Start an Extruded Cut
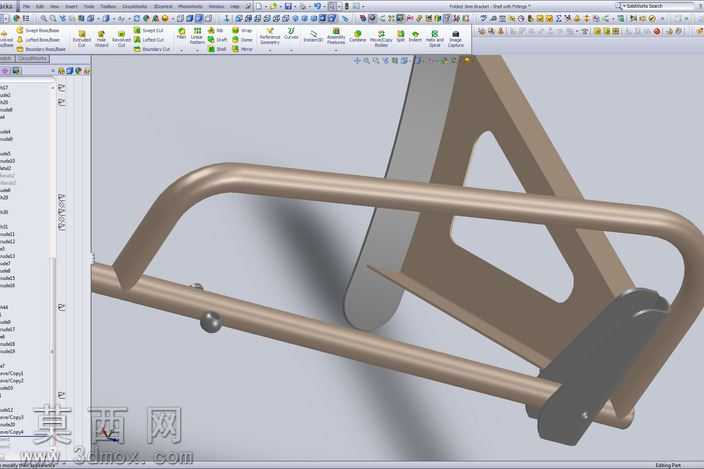The image size is (704, 469). pos(81,39)
